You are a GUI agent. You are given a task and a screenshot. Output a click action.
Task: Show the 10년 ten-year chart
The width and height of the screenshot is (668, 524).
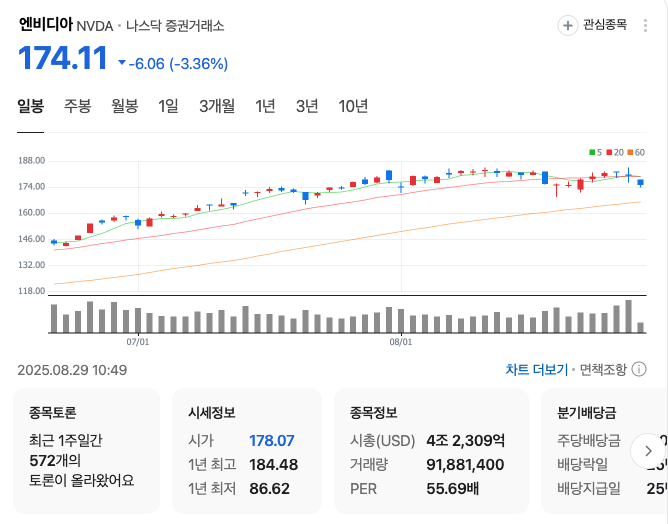353,106
